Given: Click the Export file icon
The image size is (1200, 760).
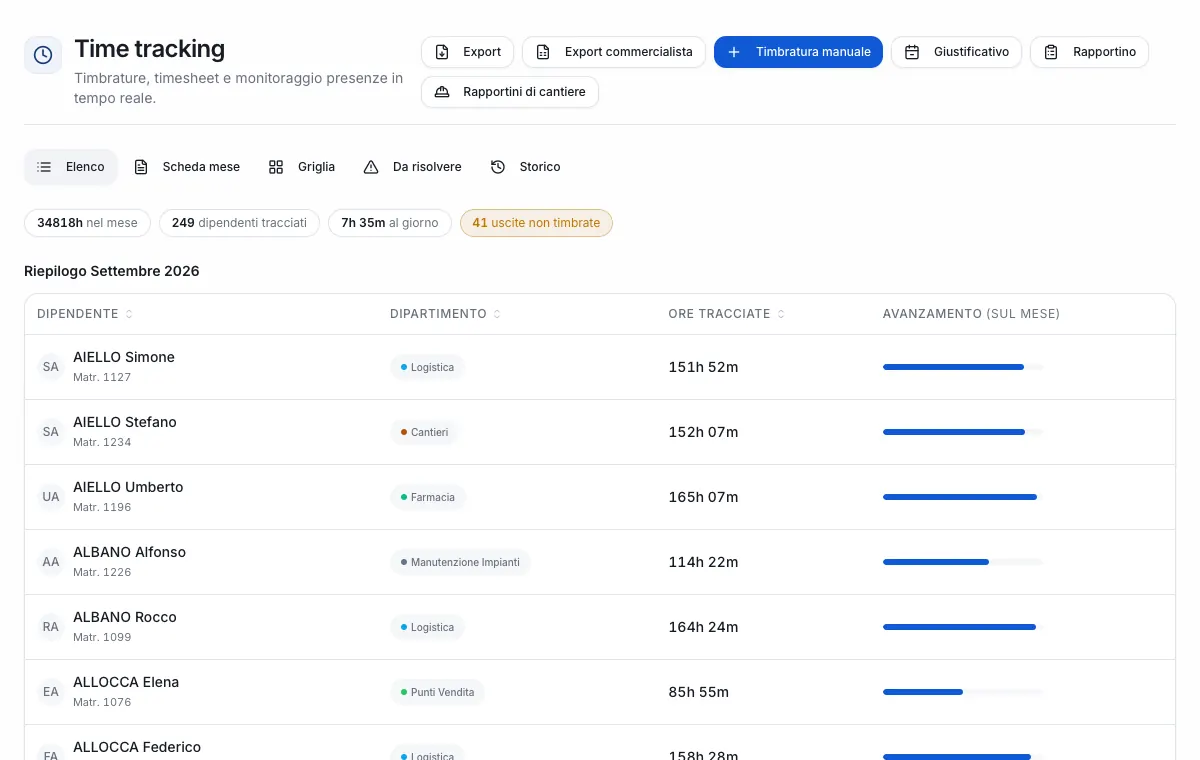Looking at the screenshot, I should coord(442,52).
